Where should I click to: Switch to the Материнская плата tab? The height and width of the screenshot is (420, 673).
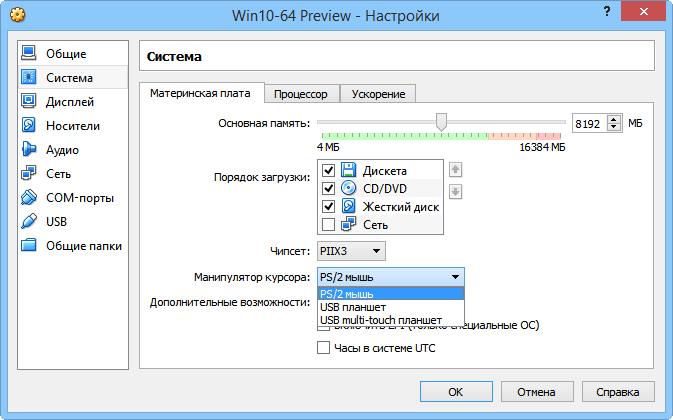point(200,93)
